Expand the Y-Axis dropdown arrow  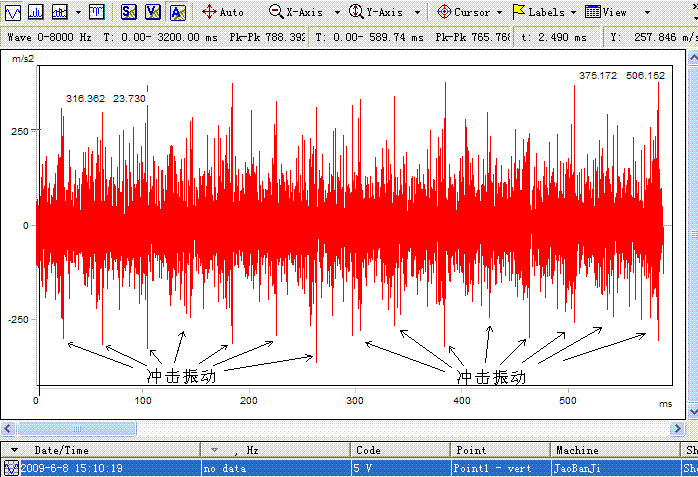coord(417,12)
